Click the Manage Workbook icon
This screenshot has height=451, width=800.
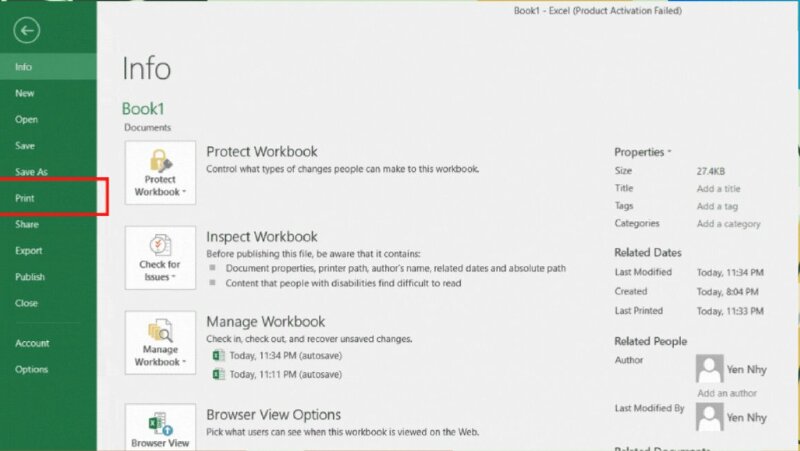160,329
